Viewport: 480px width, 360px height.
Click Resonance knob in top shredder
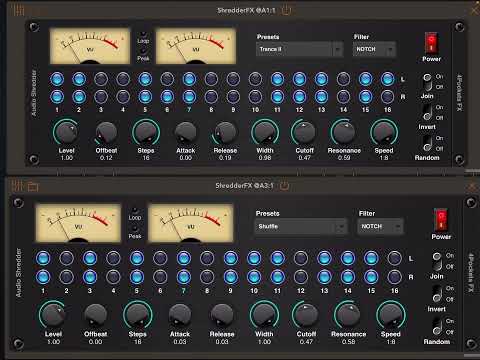click(x=344, y=132)
